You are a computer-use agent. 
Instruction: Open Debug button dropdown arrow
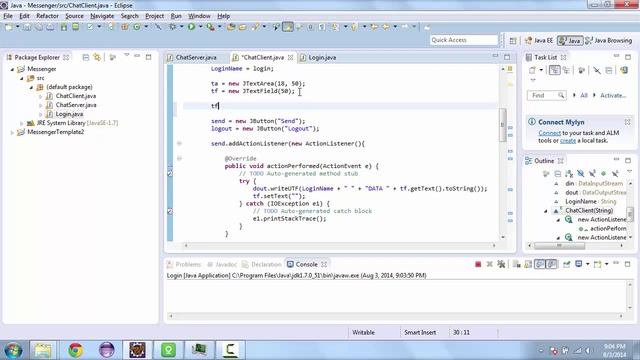(182, 27)
